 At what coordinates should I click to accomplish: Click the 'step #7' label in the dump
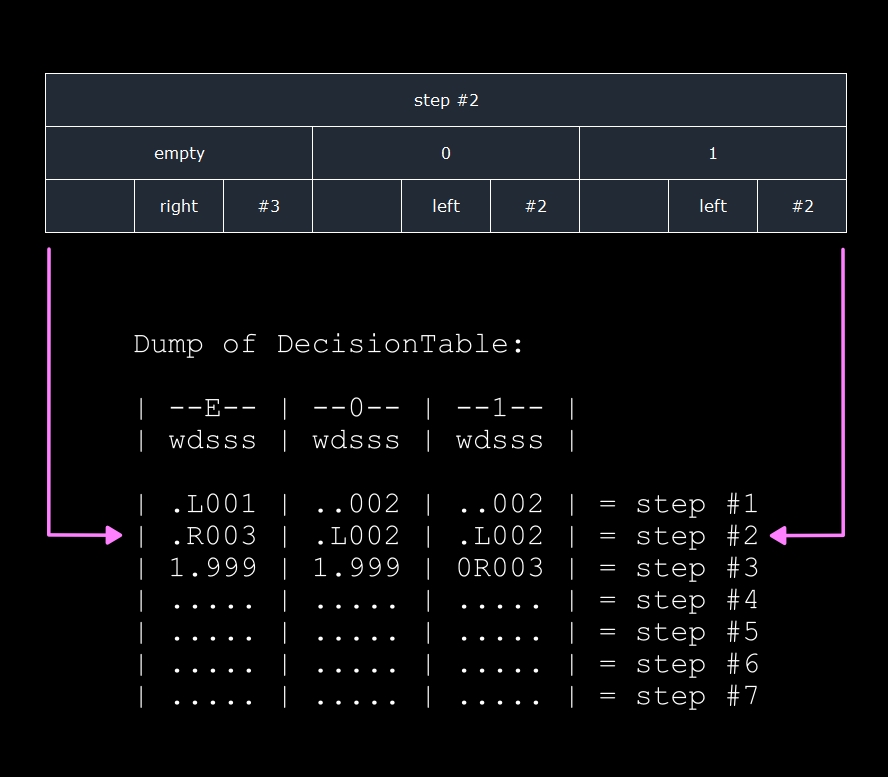(x=697, y=696)
